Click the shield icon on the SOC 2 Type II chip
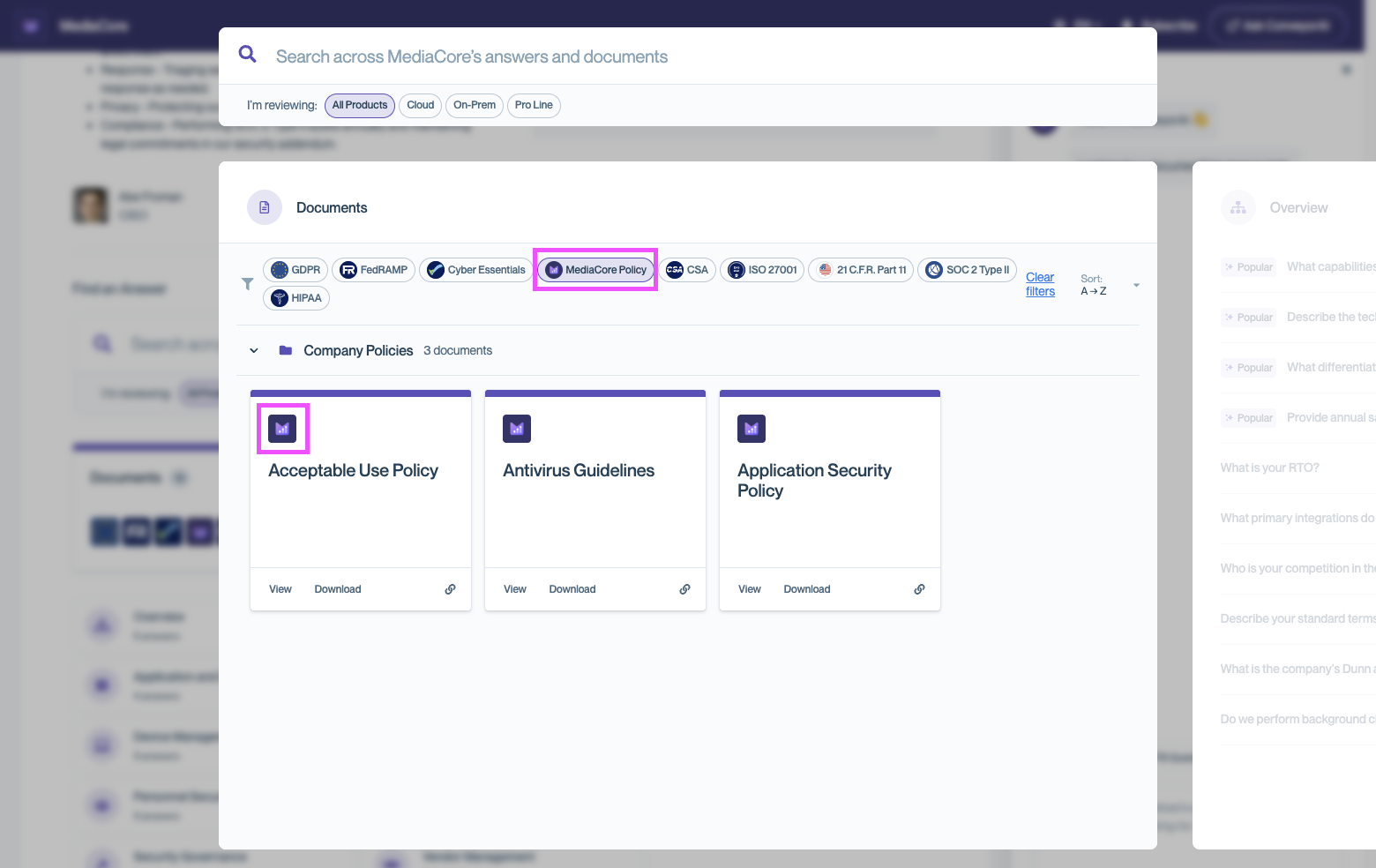Screen dimensions: 1376x868 (934, 270)
